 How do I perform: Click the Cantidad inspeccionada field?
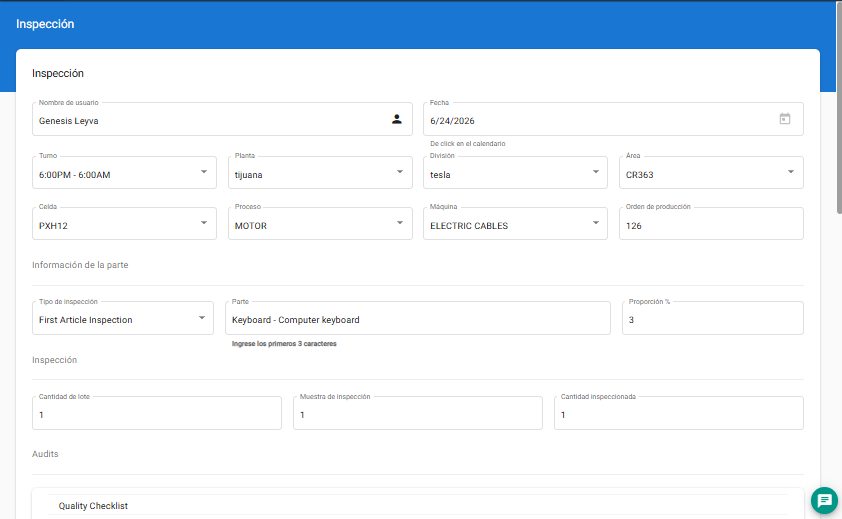[x=679, y=413]
